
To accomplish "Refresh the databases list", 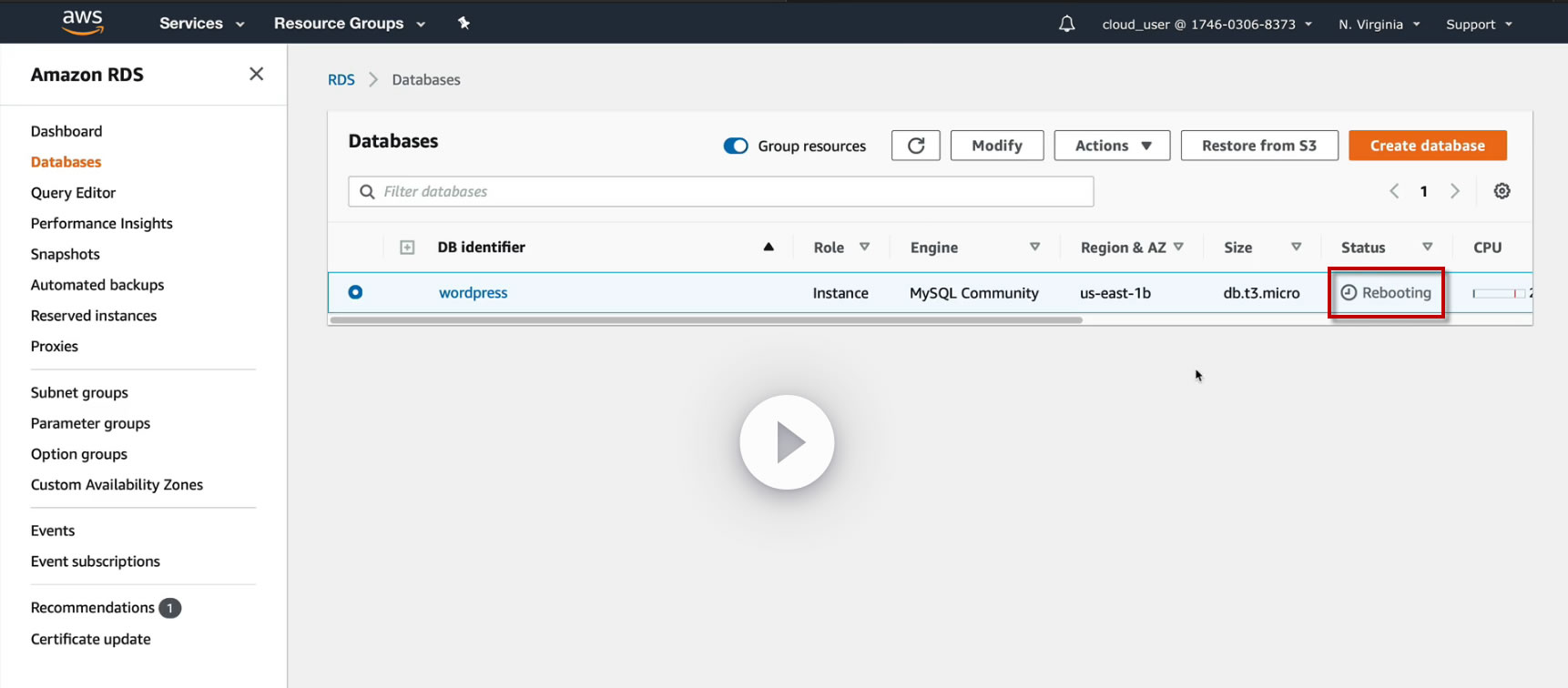I will coord(916,146).
